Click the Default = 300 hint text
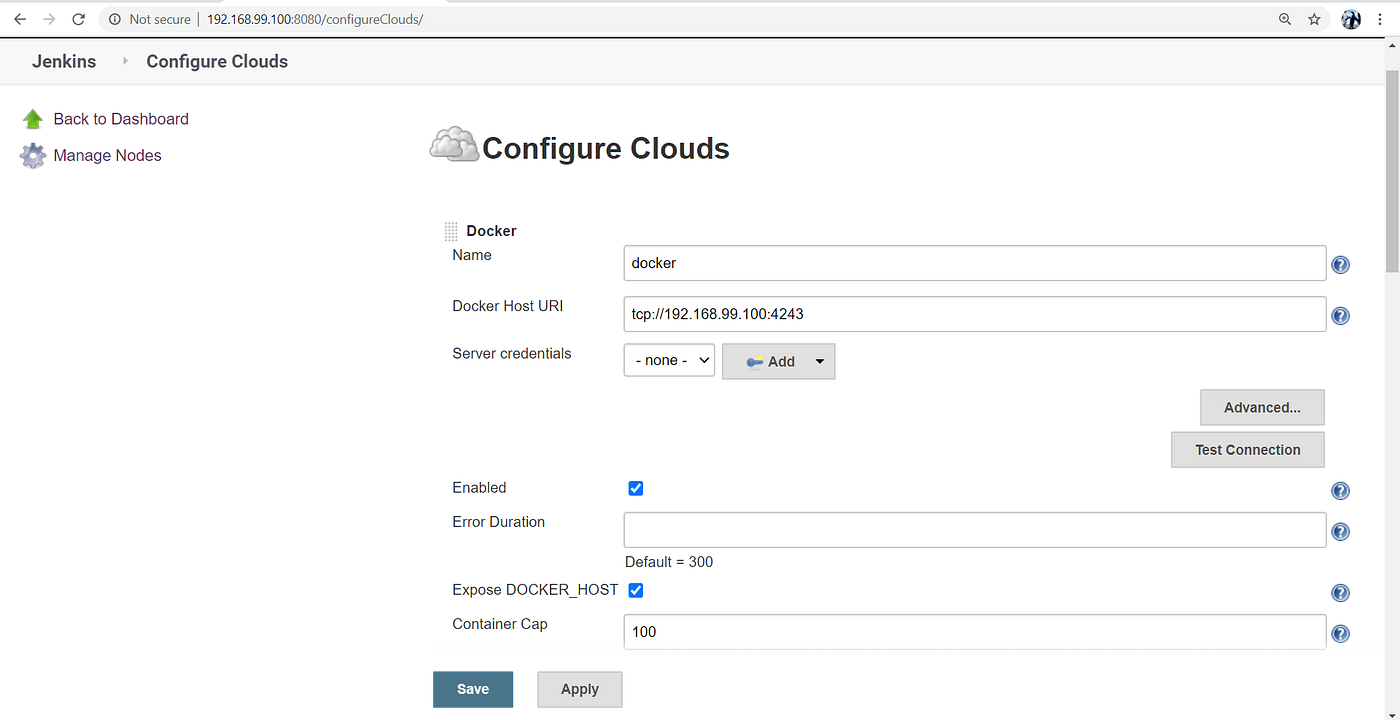Screen dimensions: 1400x720 point(669,562)
